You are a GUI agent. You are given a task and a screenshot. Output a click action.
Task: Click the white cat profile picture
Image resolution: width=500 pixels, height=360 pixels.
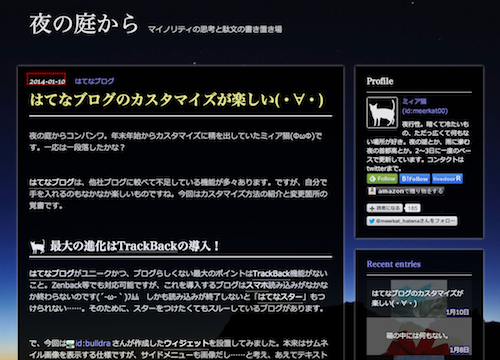pos(382,113)
